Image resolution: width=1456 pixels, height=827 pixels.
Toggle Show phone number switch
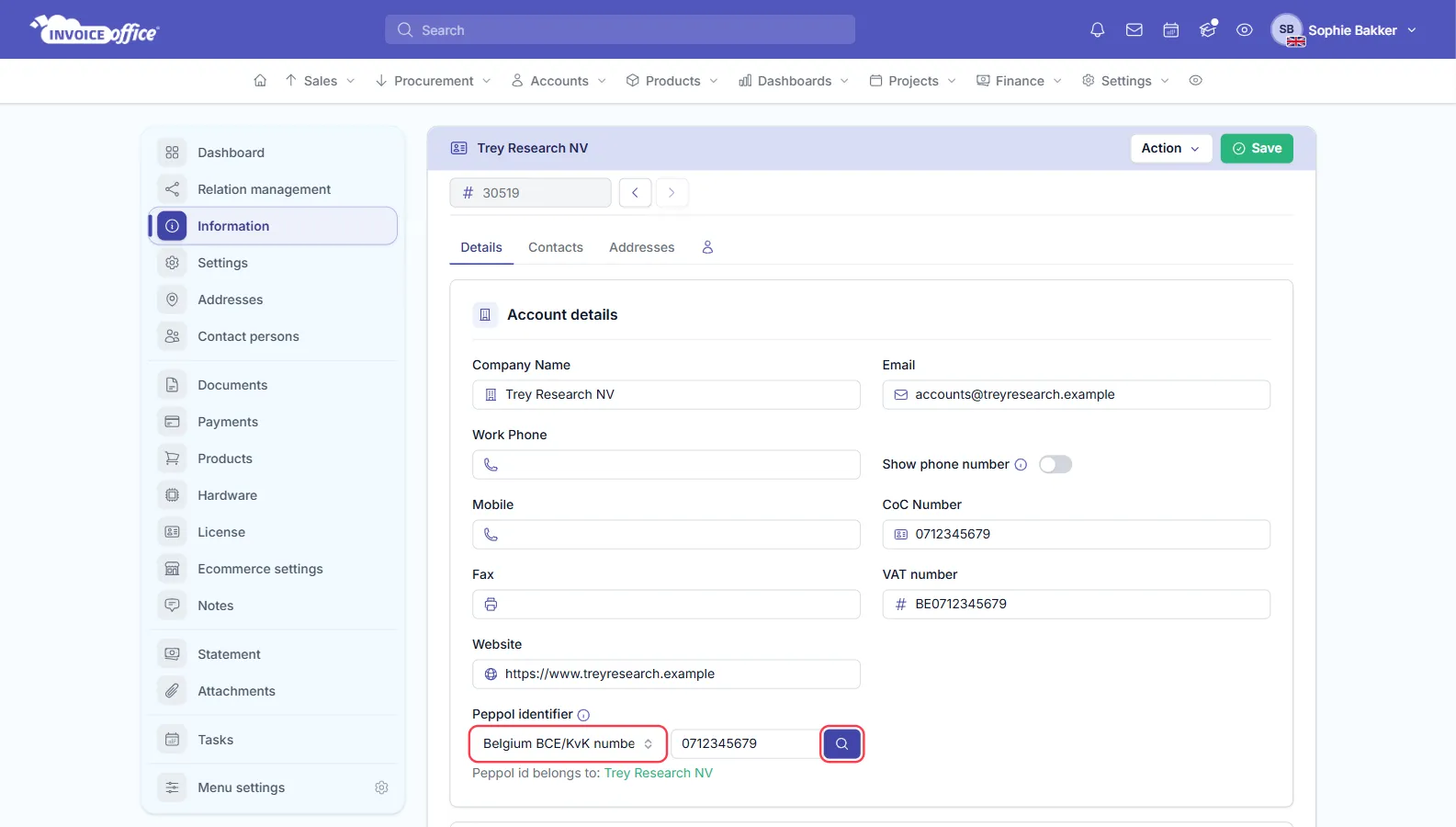(x=1055, y=465)
